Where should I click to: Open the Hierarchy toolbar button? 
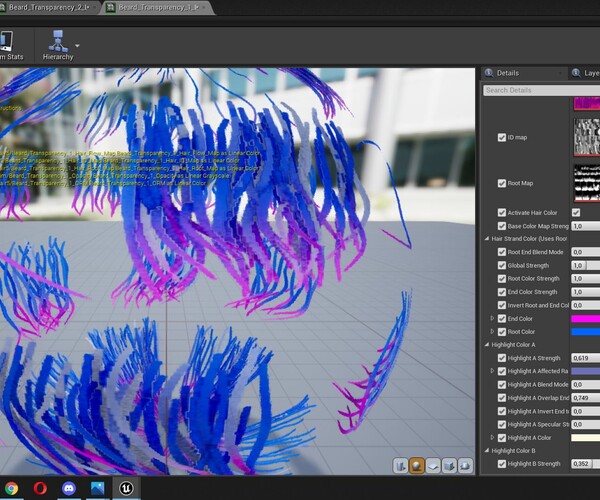point(58,46)
